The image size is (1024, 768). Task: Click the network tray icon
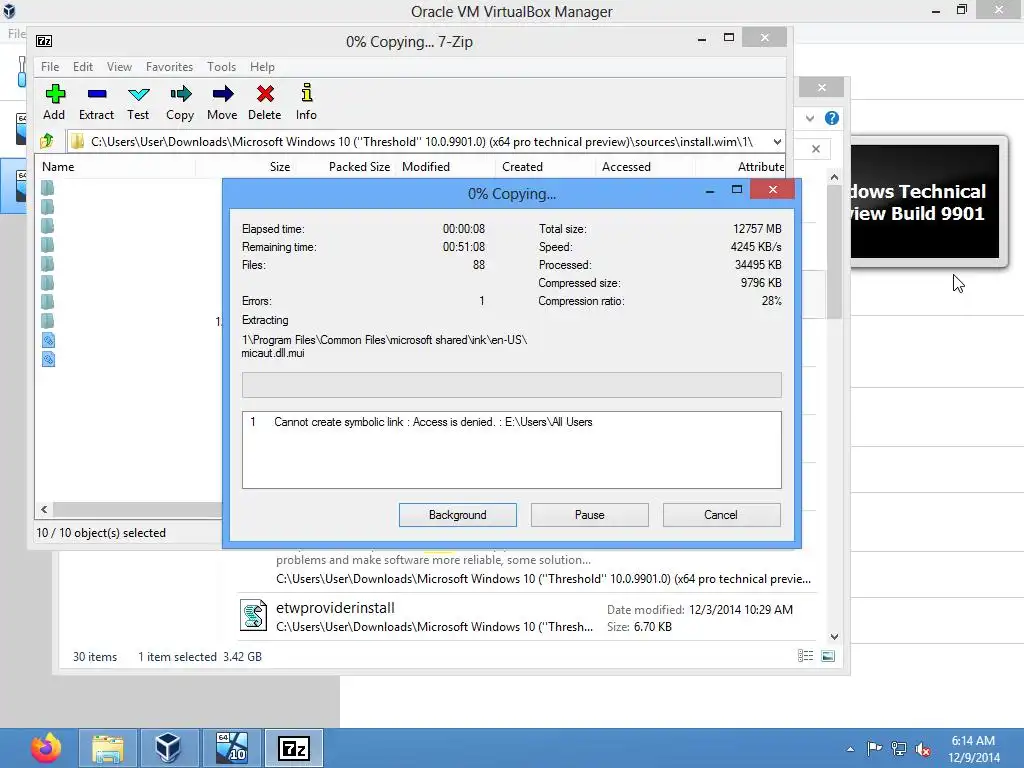(899, 748)
